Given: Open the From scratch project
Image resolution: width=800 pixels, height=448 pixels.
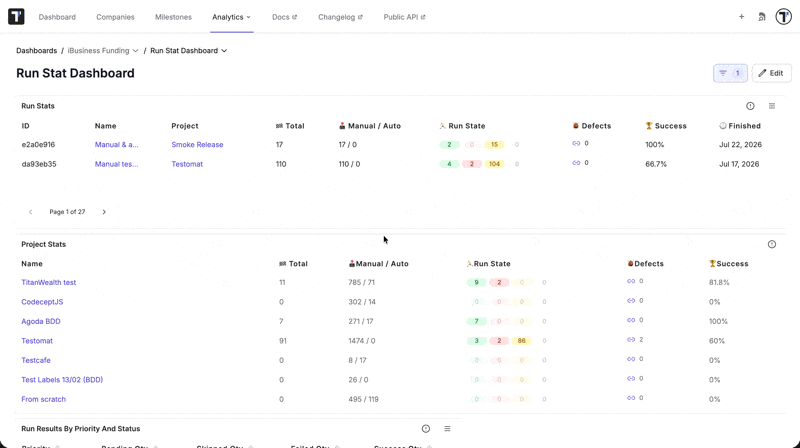Looking at the screenshot, I should 43,399.
